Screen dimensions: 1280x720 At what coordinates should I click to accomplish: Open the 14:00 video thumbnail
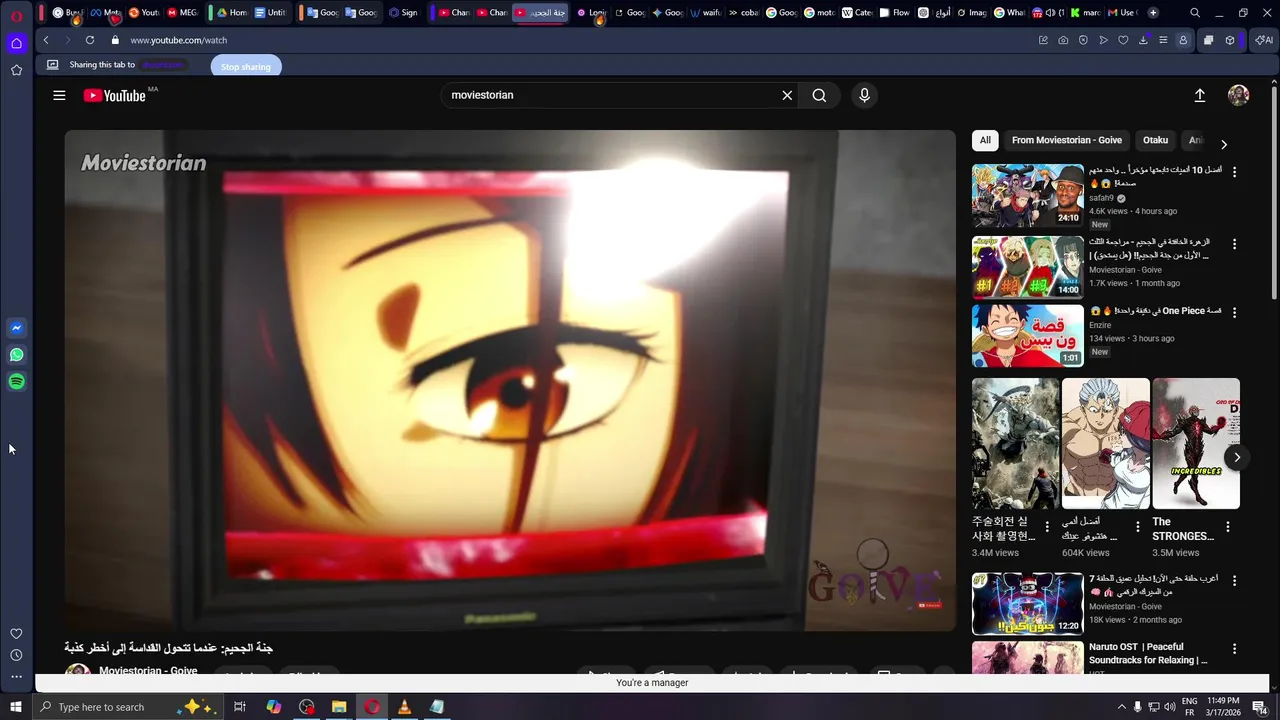pos(1028,268)
